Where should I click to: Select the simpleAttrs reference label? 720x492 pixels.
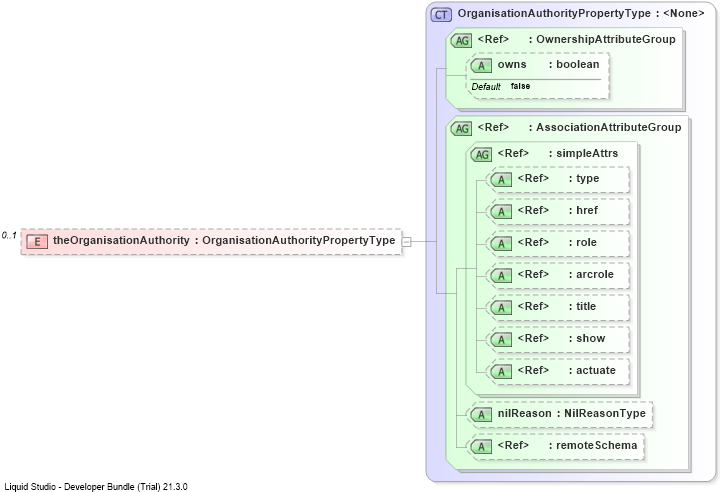[558, 153]
